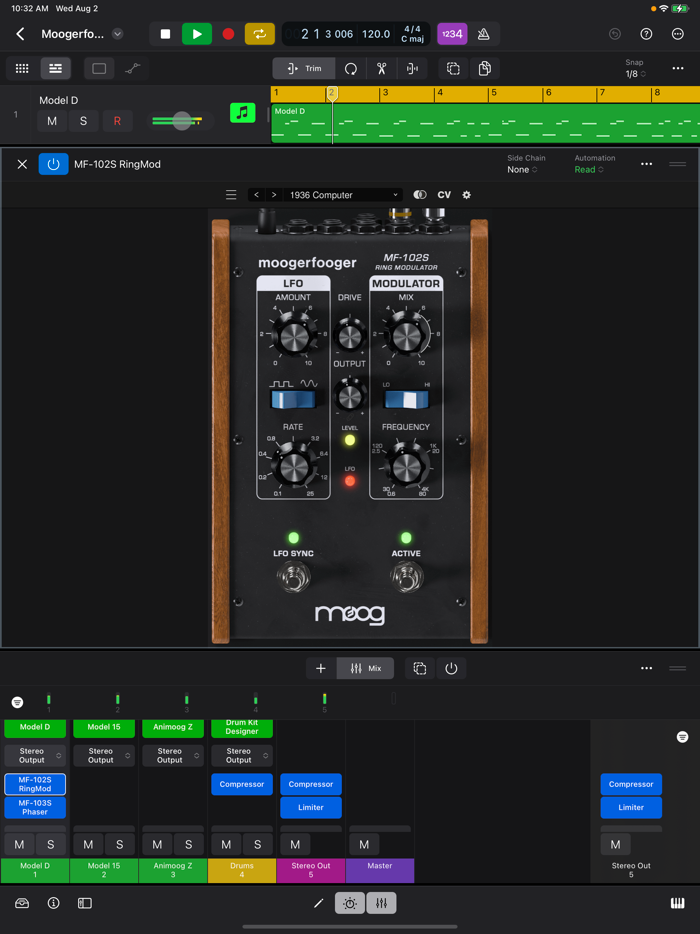700x934 pixels.
Task: Tap the ACTIVE footswitch
Action: click(x=406, y=577)
